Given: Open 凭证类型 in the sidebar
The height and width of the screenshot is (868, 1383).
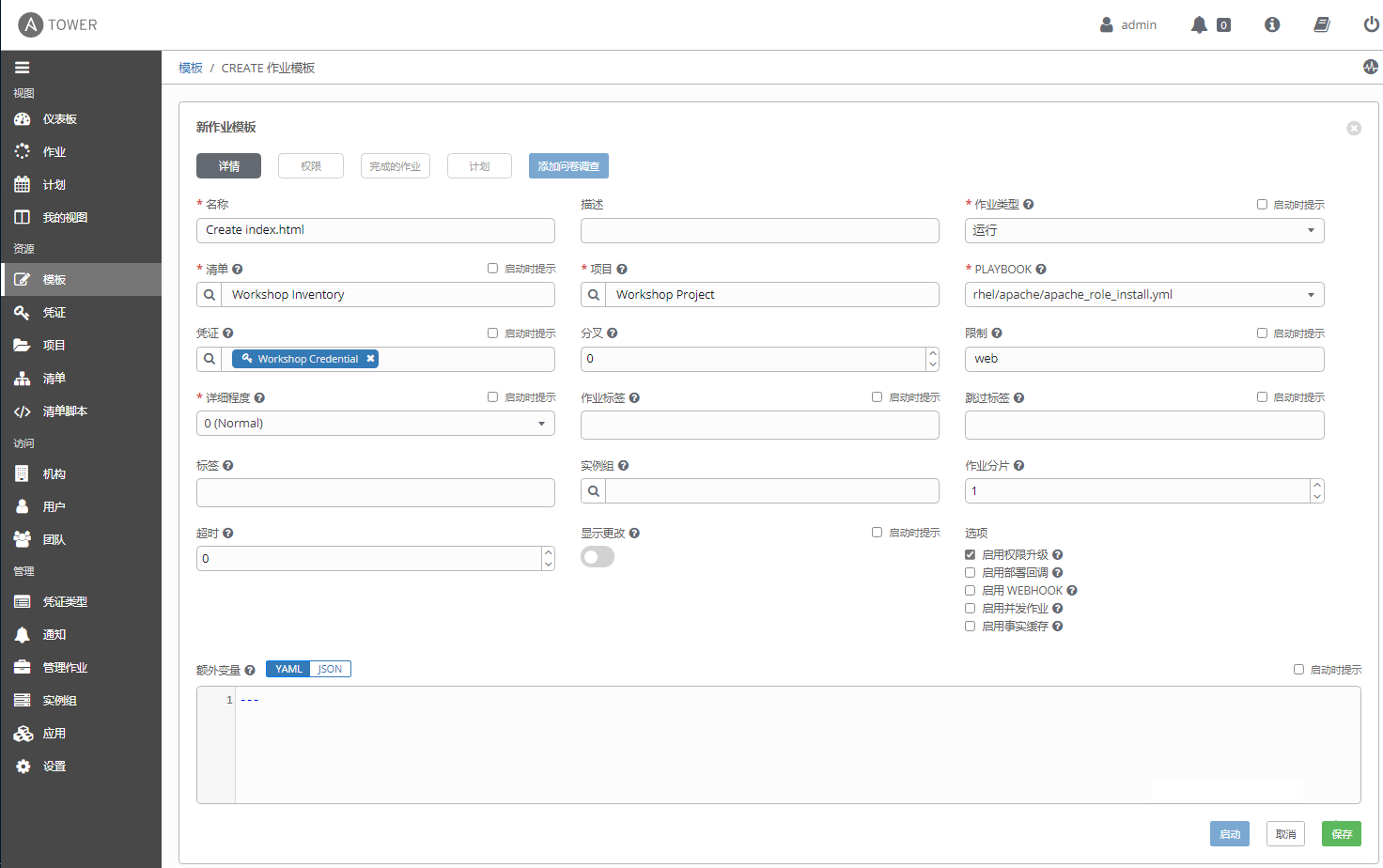Looking at the screenshot, I should tap(81, 602).
